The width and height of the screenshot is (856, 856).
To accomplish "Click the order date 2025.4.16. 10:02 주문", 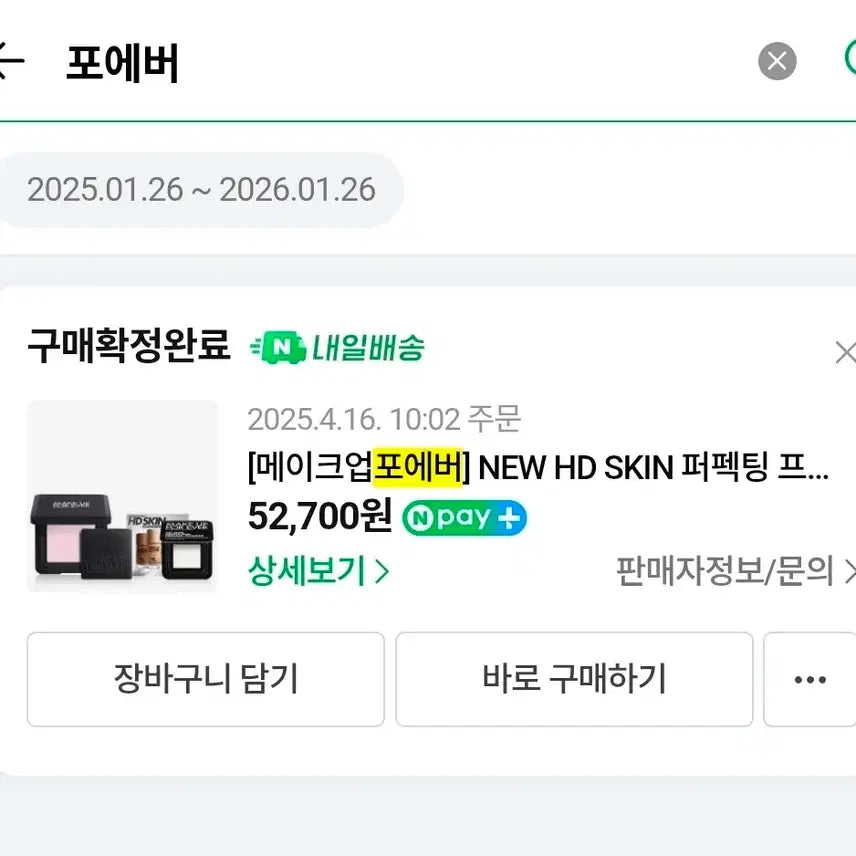I will pyautogui.click(x=384, y=419).
